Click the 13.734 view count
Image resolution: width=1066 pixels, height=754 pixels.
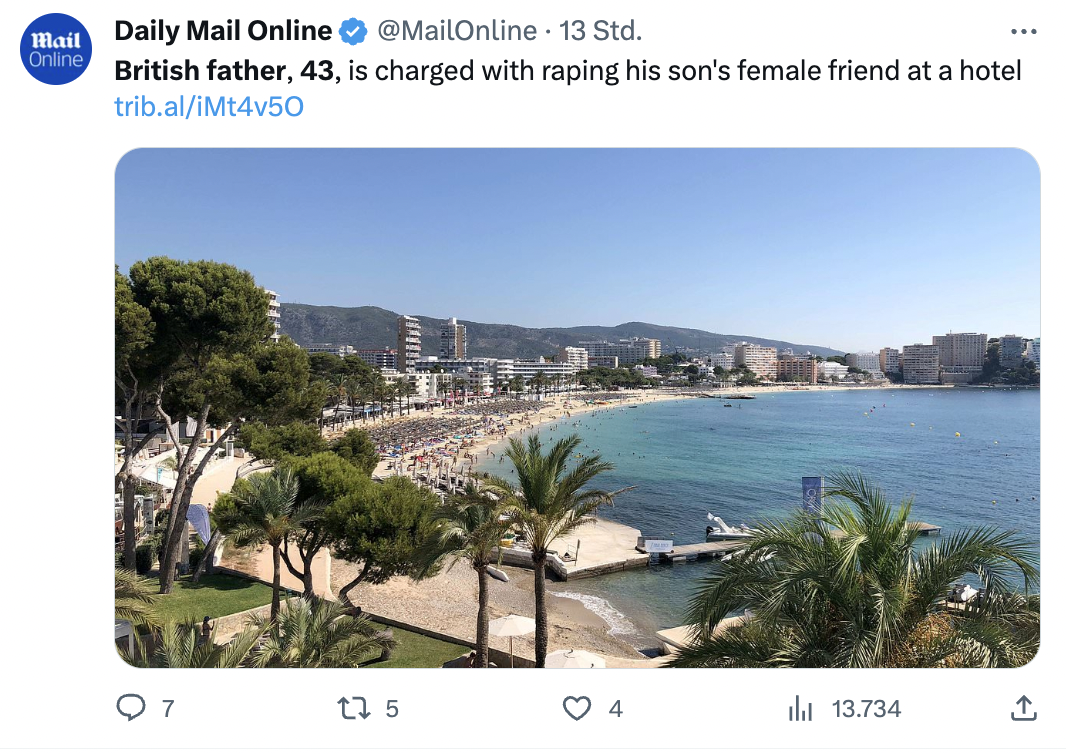[x=866, y=709]
